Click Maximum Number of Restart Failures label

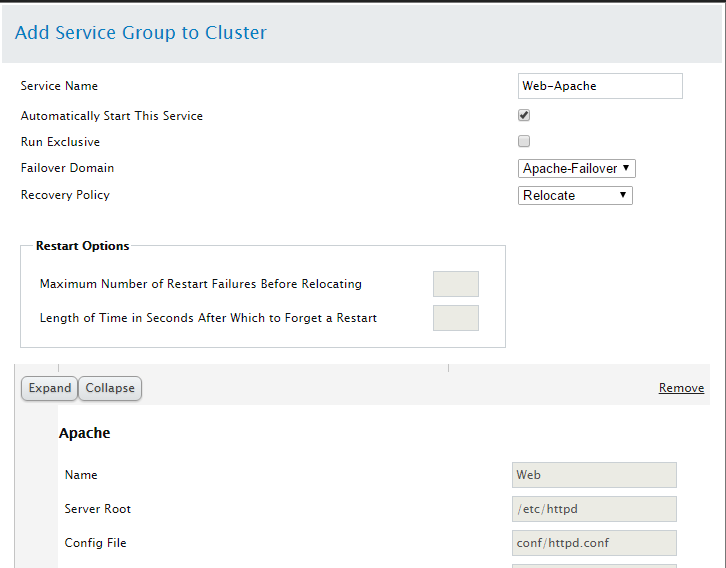(201, 284)
